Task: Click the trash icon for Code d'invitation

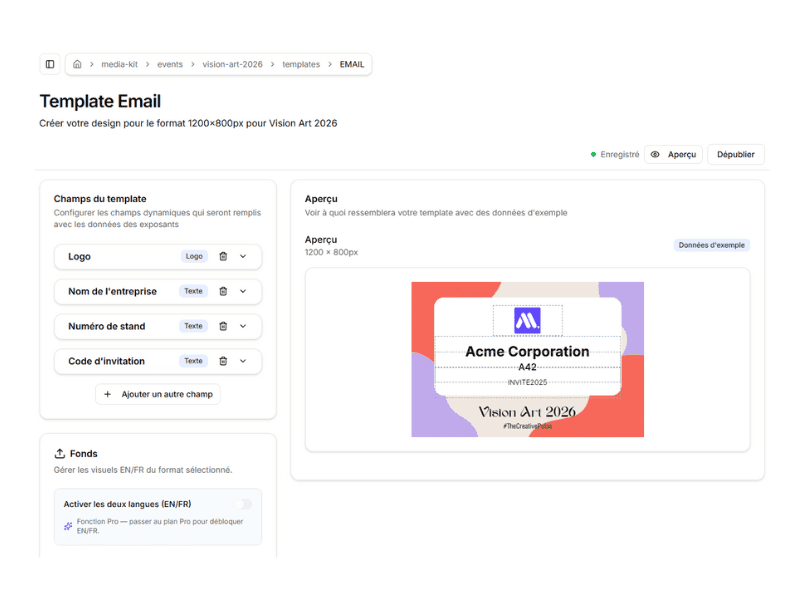Action: (222, 361)
